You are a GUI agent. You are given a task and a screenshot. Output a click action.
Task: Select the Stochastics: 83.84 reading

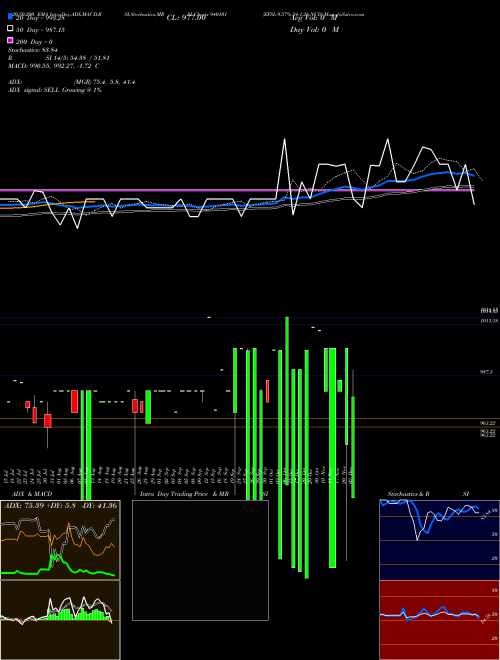point(33,50)
